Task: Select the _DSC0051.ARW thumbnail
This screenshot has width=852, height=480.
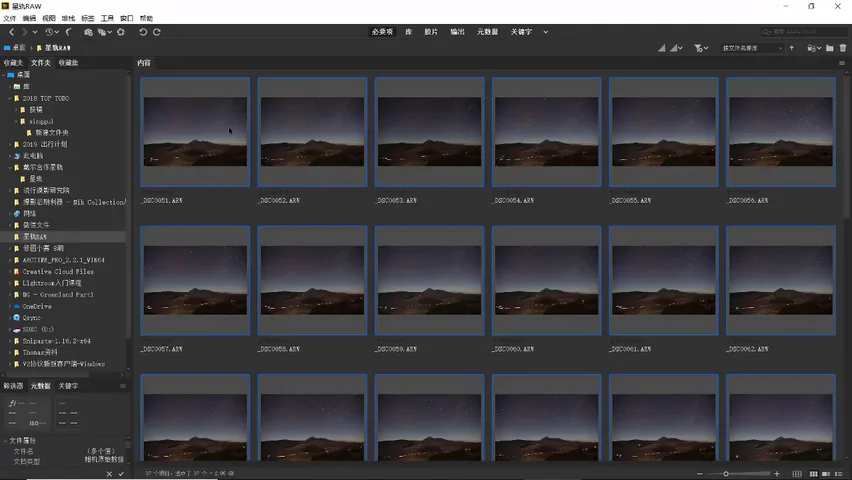Action: (195, 132)
